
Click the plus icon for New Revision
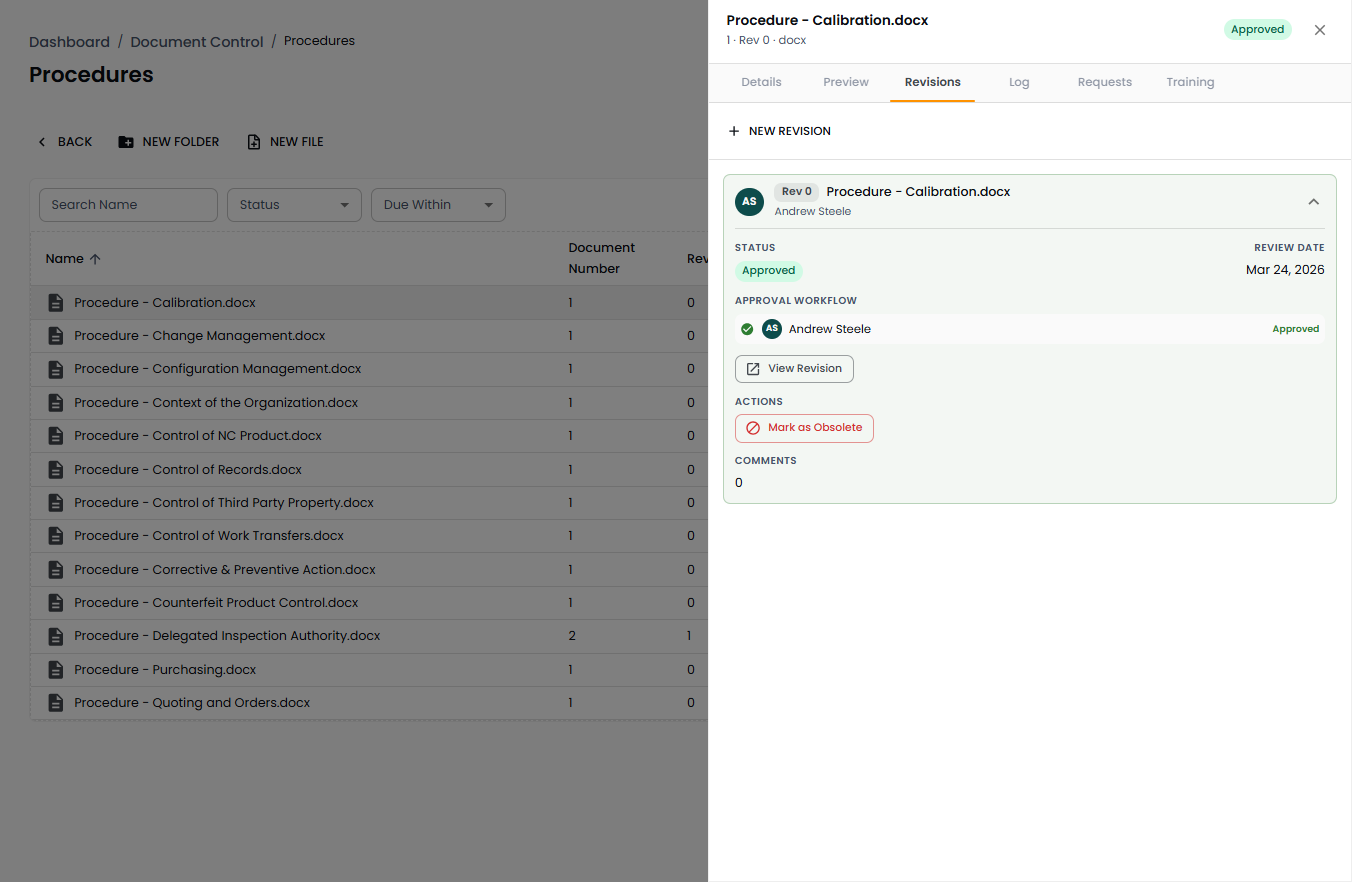pyautogui.click(x=734, y=131)
